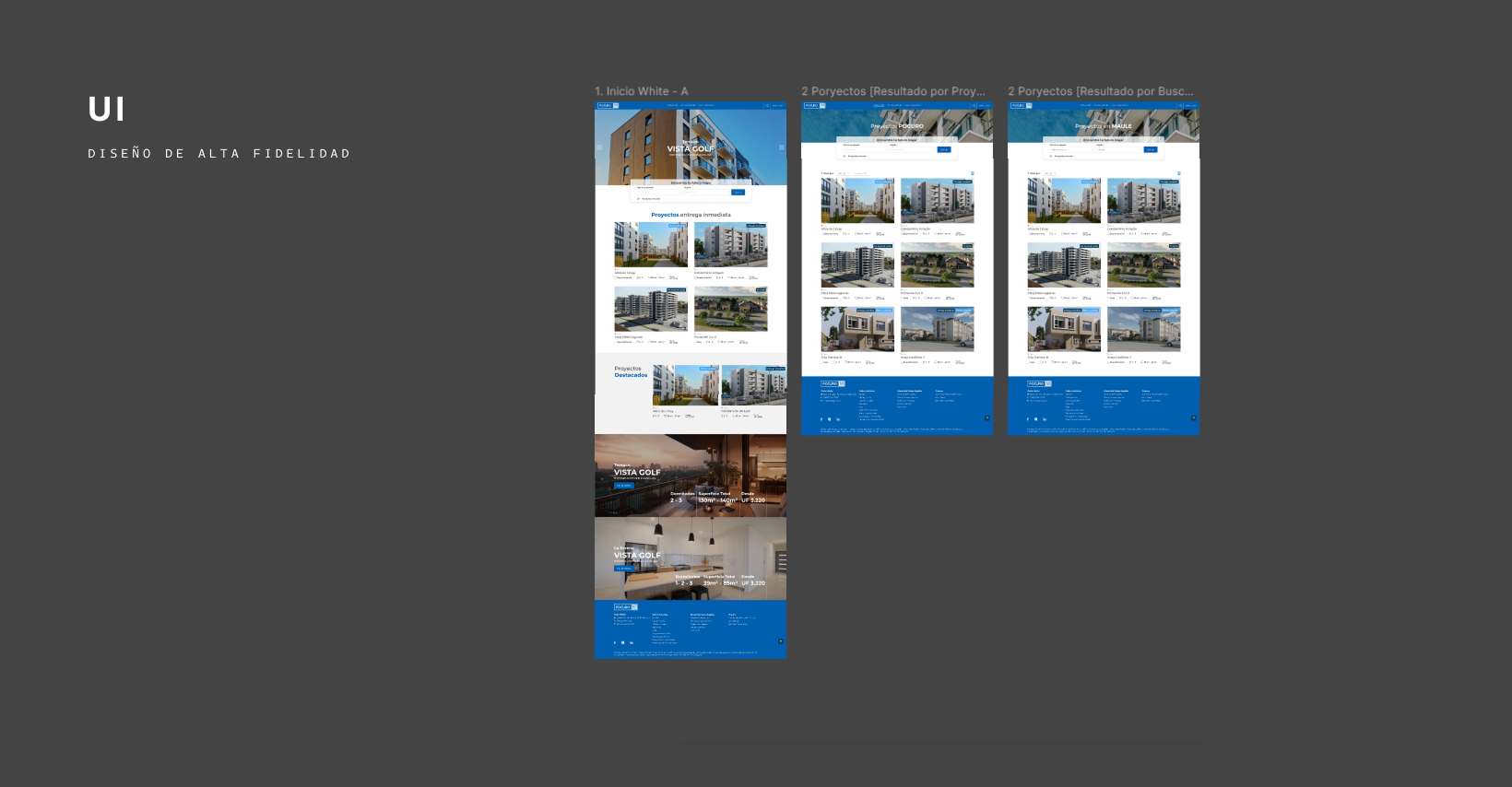Click the blue search button in Inicio White frame
This screenshot has height=787, width=1512.
point(738,193)
